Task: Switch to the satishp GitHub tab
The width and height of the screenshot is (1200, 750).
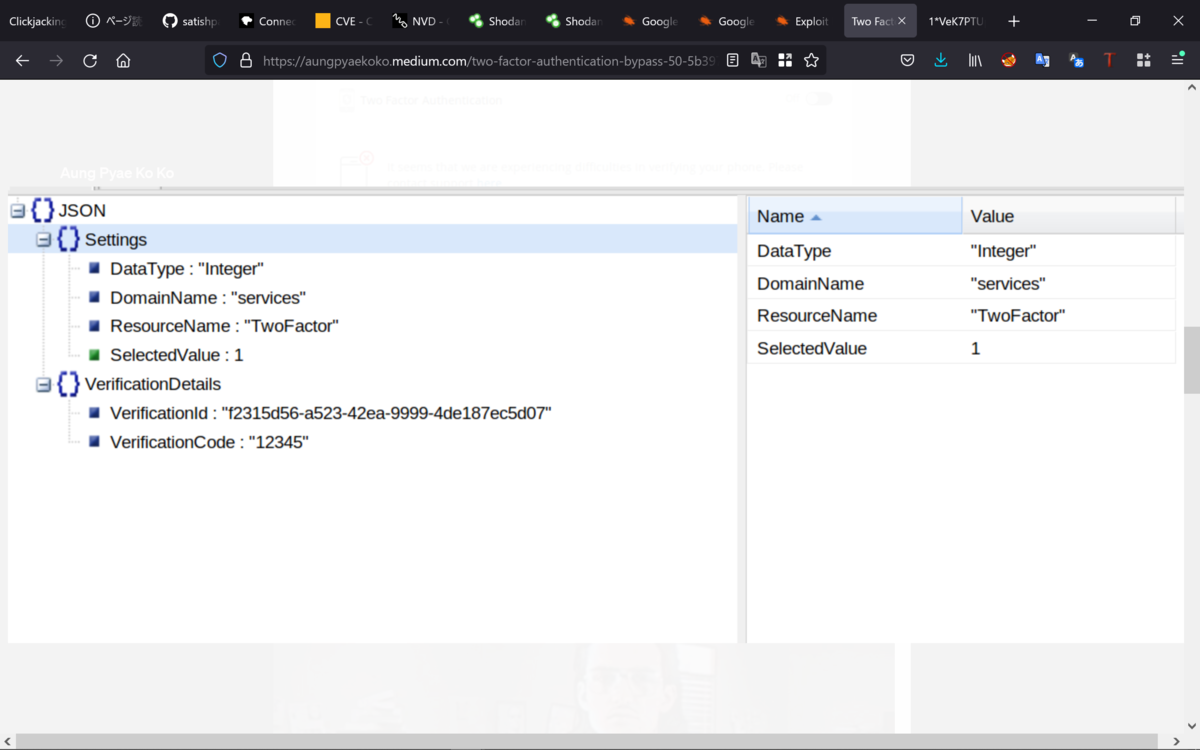Action: point(190,21)
